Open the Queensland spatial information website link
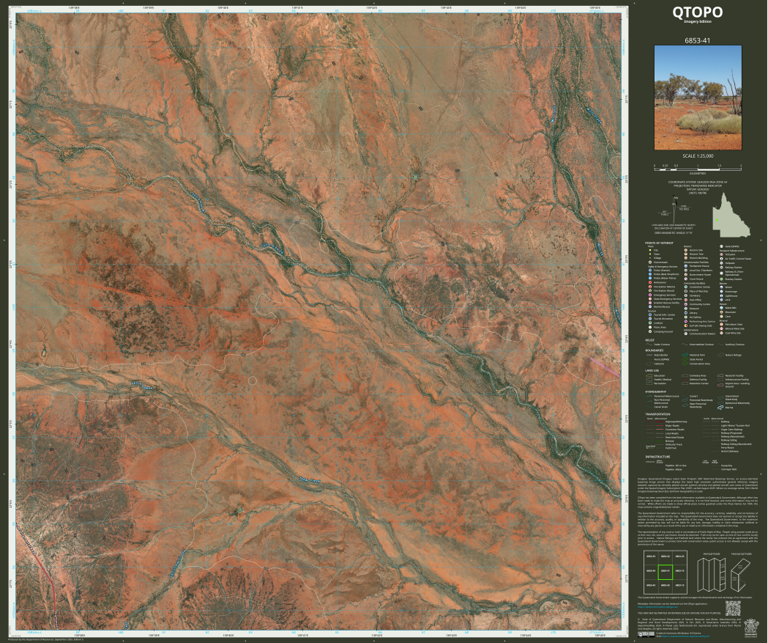The image size is (768, 643). click(658, 607)
